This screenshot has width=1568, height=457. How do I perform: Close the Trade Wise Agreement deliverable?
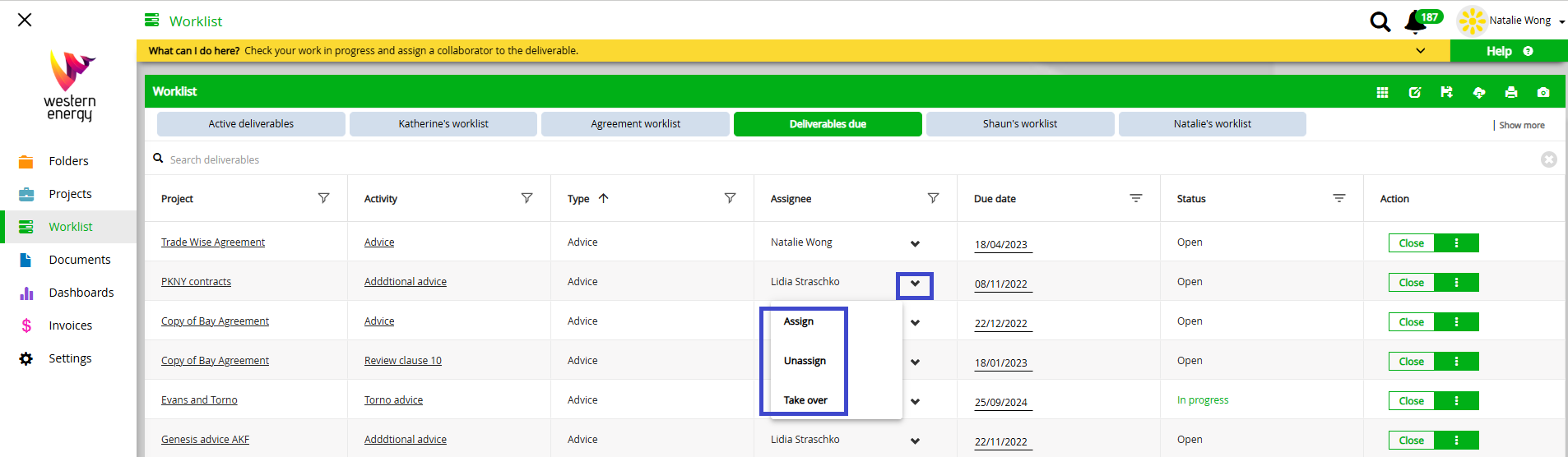click(1412, 242)
